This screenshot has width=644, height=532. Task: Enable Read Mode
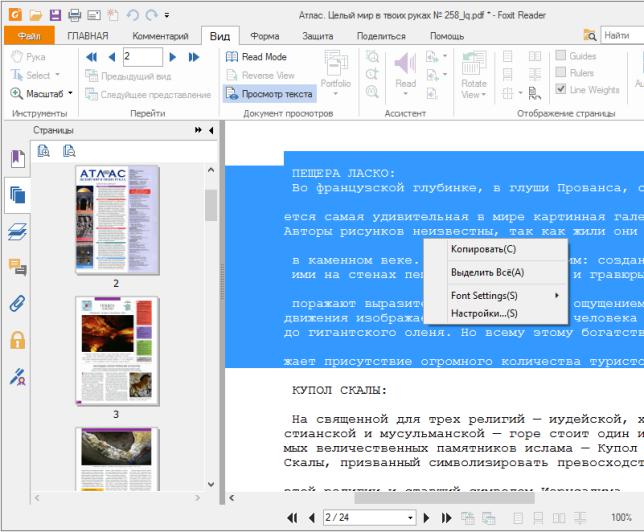tap(256, 57)
